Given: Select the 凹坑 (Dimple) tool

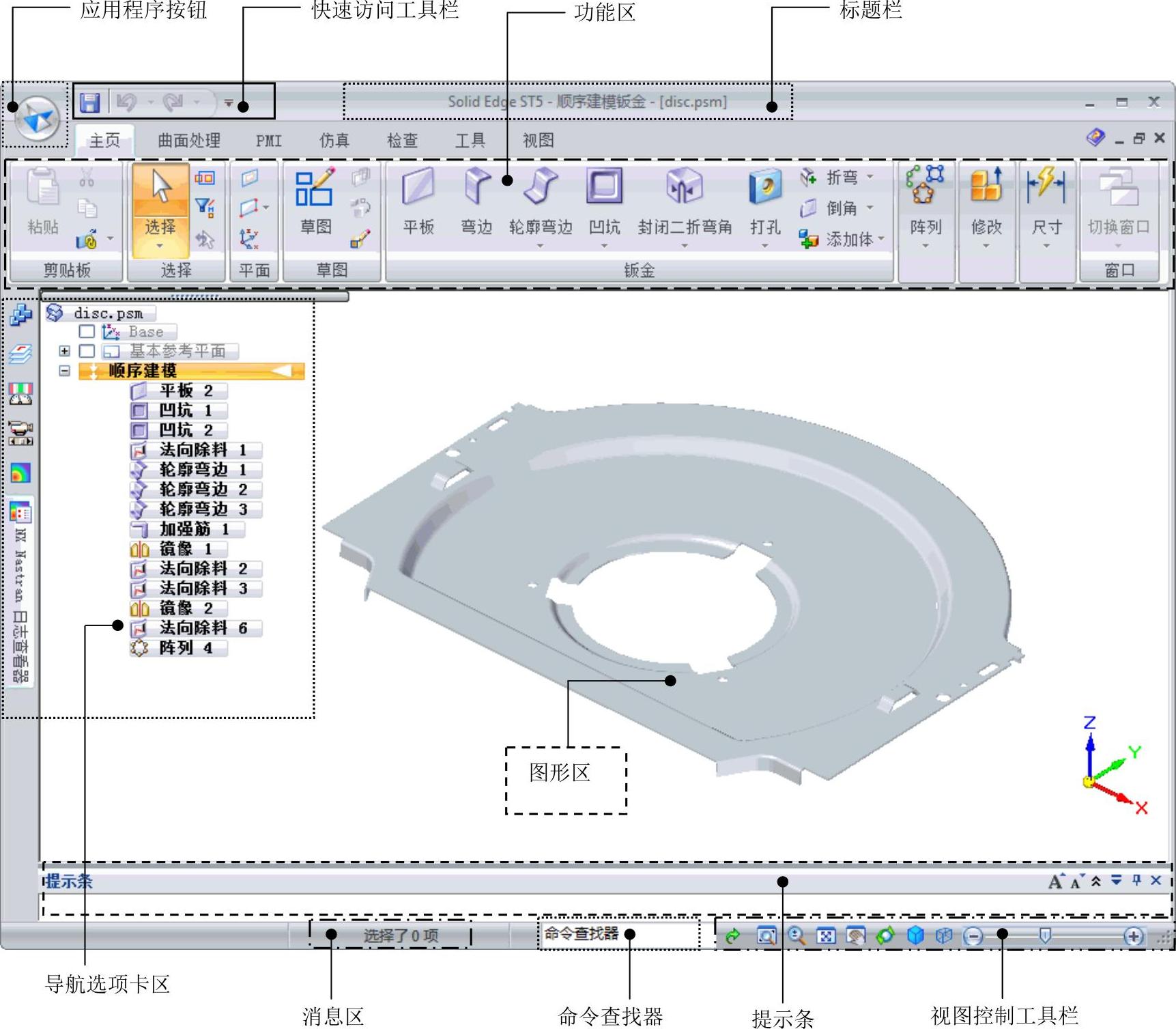Looking at the screenshot, I should pos(604,187).
